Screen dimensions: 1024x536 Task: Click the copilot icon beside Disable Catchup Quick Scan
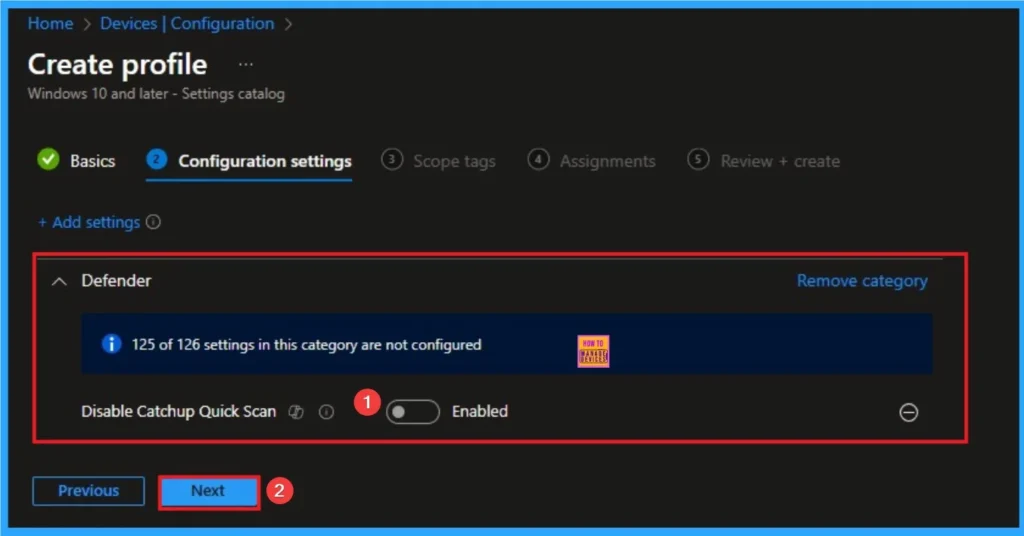[296, 412]
